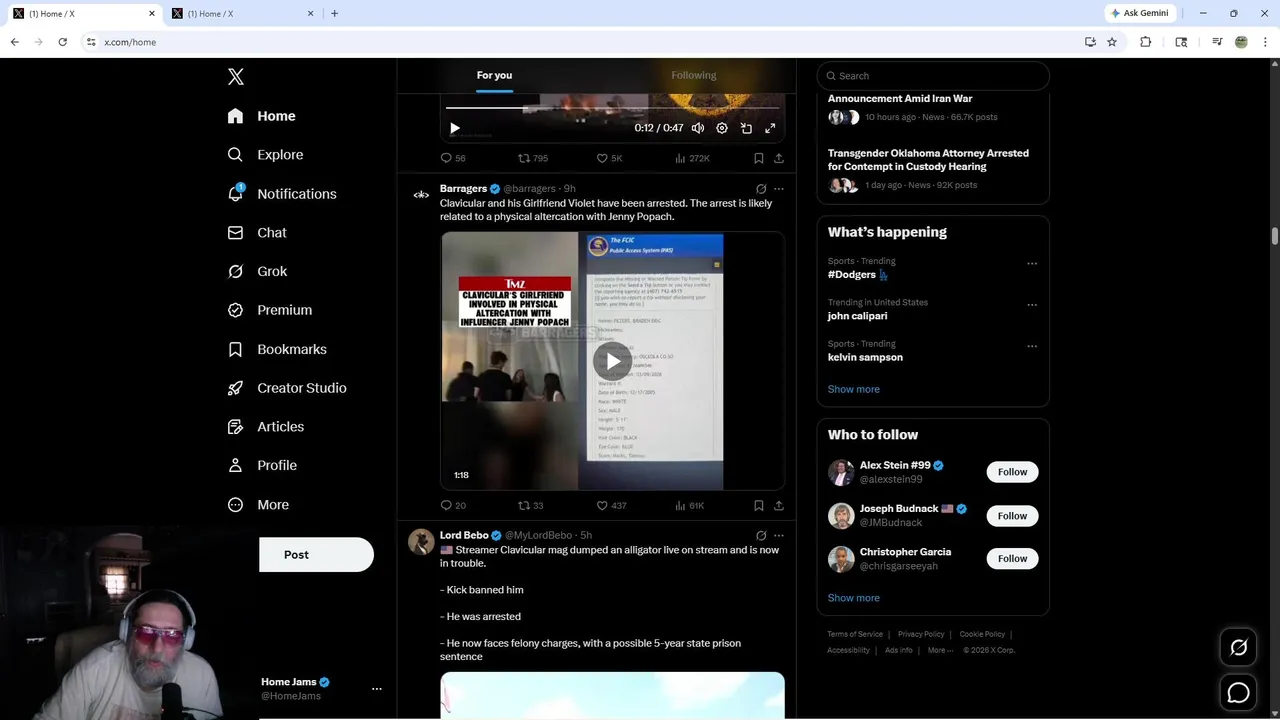Repost Barragers post with 33 reposts
This screenshot has width=1280, height=720.
point(530,506)
